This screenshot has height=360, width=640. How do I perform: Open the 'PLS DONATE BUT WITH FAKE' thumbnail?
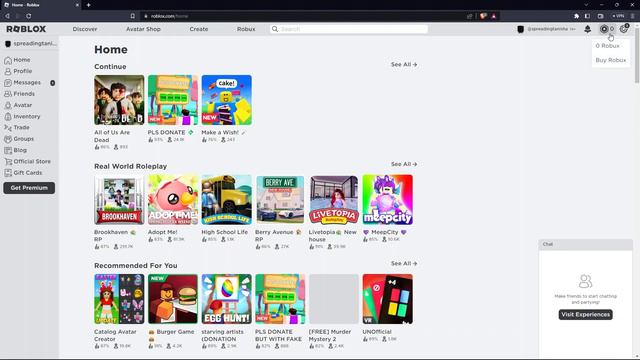[x=280, y=299]
